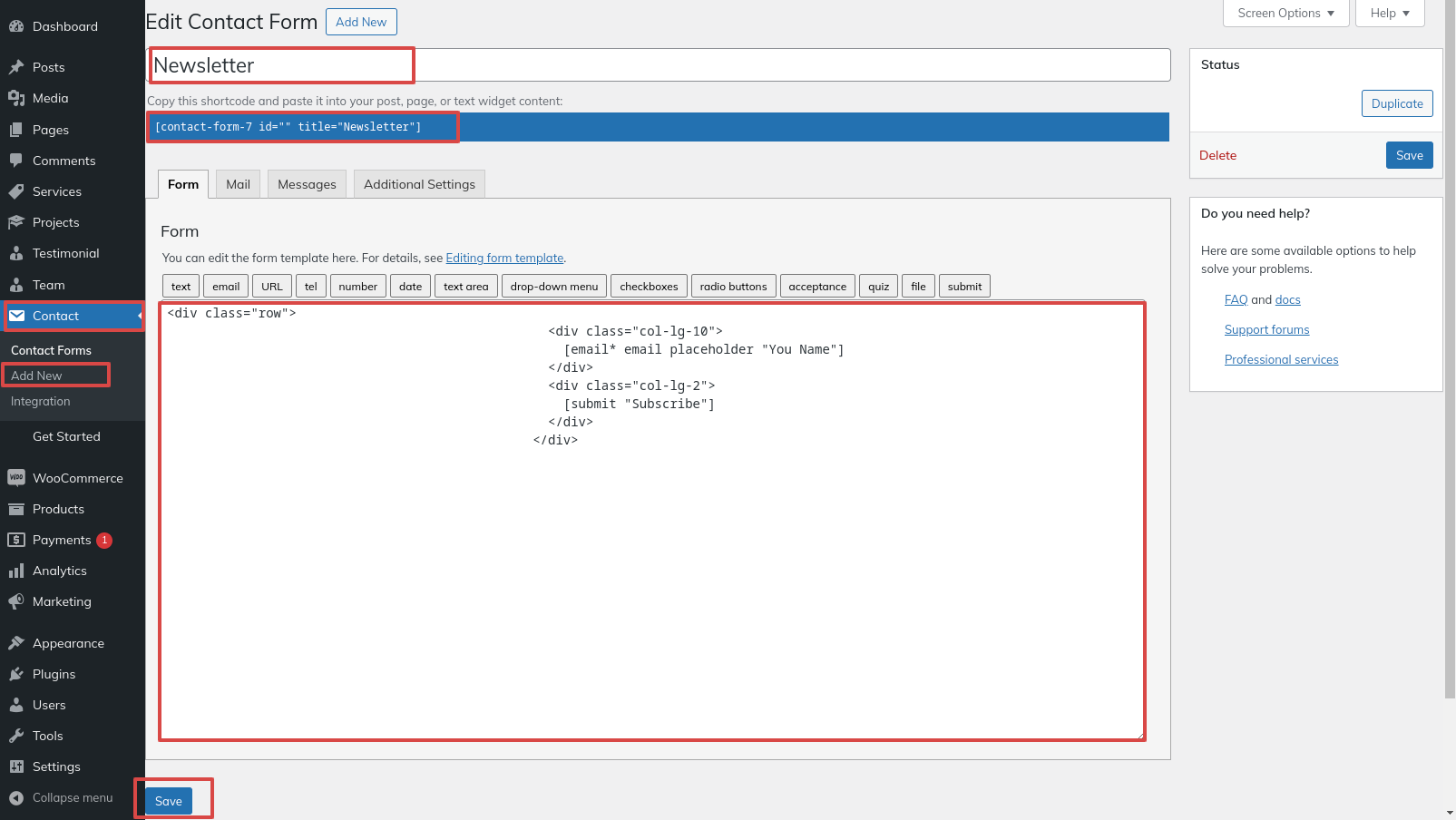
Task: Switch to the Mail tab
Action: click(239, 184)
